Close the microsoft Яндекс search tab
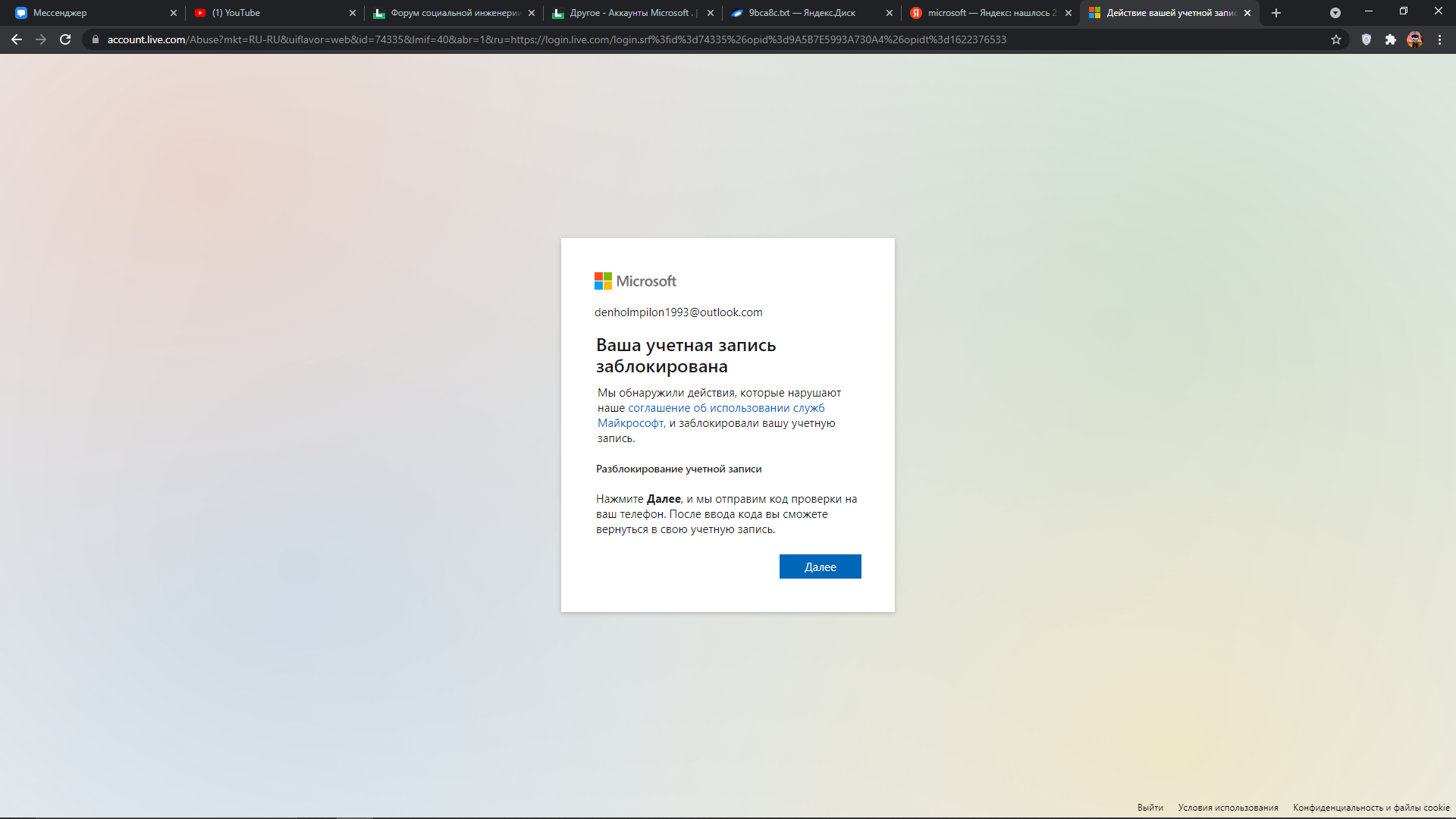 [1068, 13]
